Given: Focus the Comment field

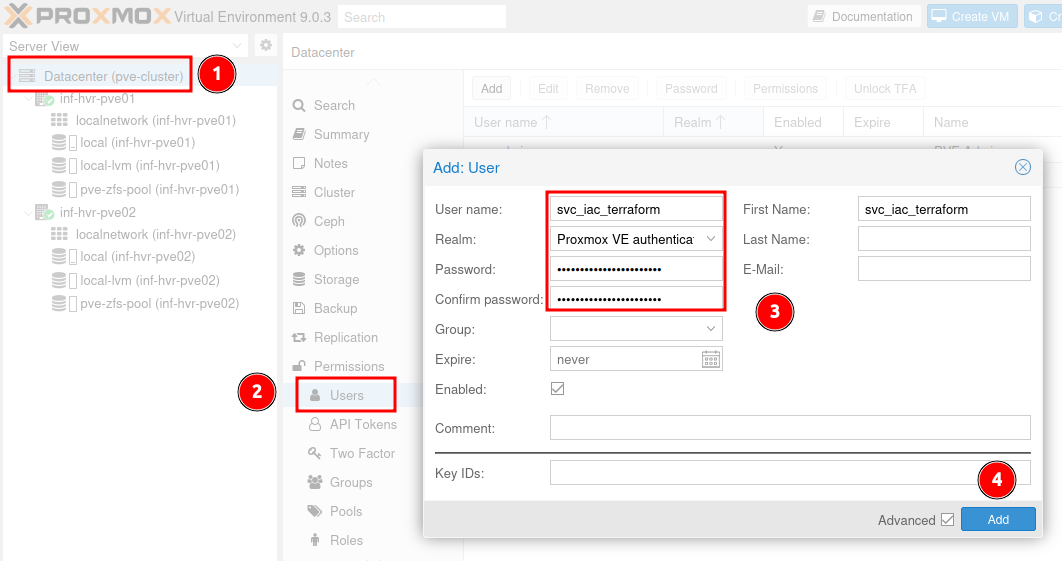Looking at the screenshot, I should (x=790, y=428).
